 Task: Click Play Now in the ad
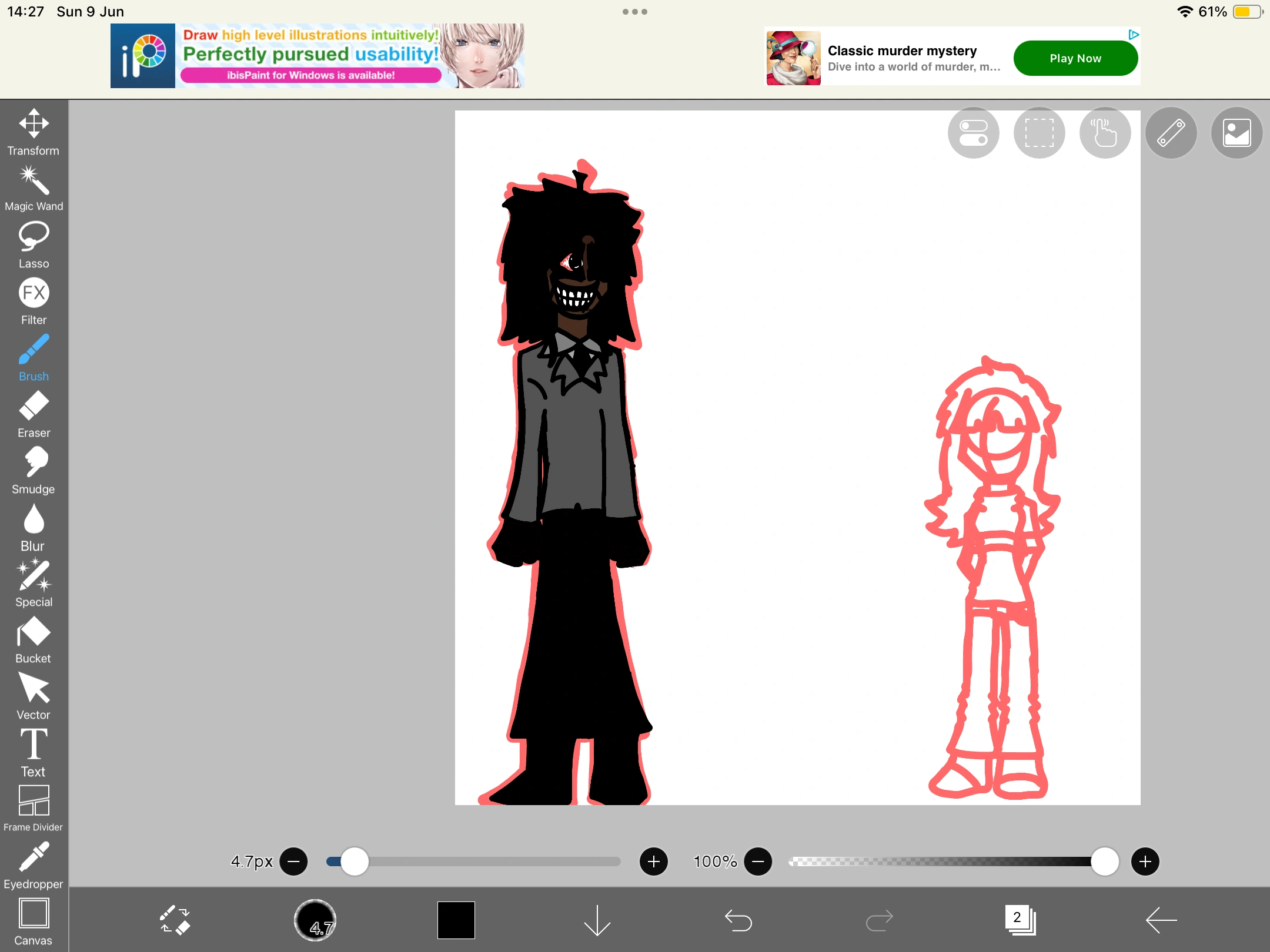point(1075,58)
